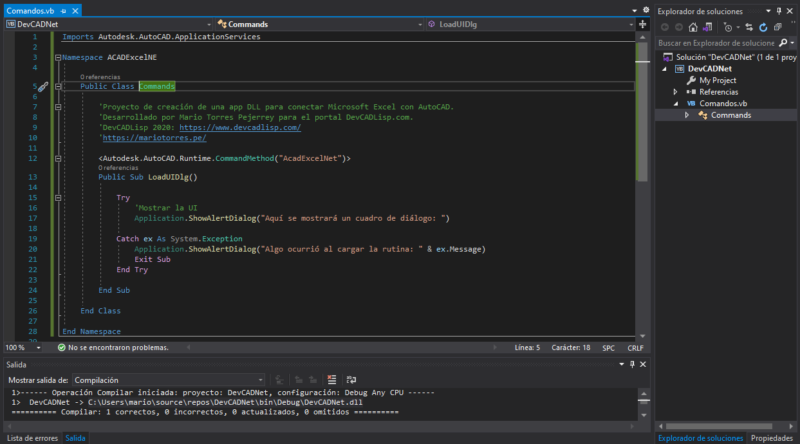Open the search options dropdown in Solution Explorer
The height and width of the screenshot is (444, 800).
[792, 43]
